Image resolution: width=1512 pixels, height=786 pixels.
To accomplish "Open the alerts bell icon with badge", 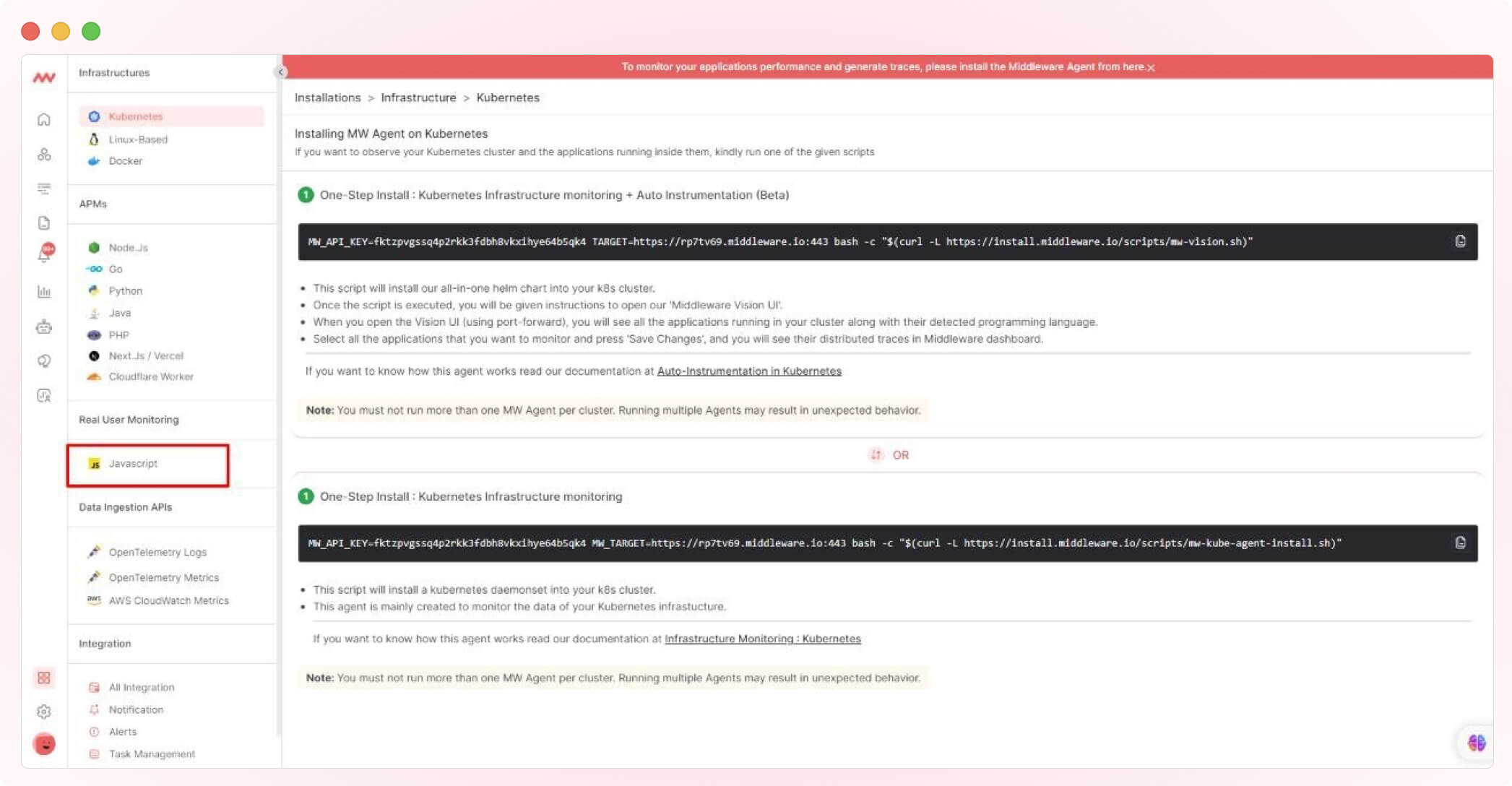I will coord(45,253).
